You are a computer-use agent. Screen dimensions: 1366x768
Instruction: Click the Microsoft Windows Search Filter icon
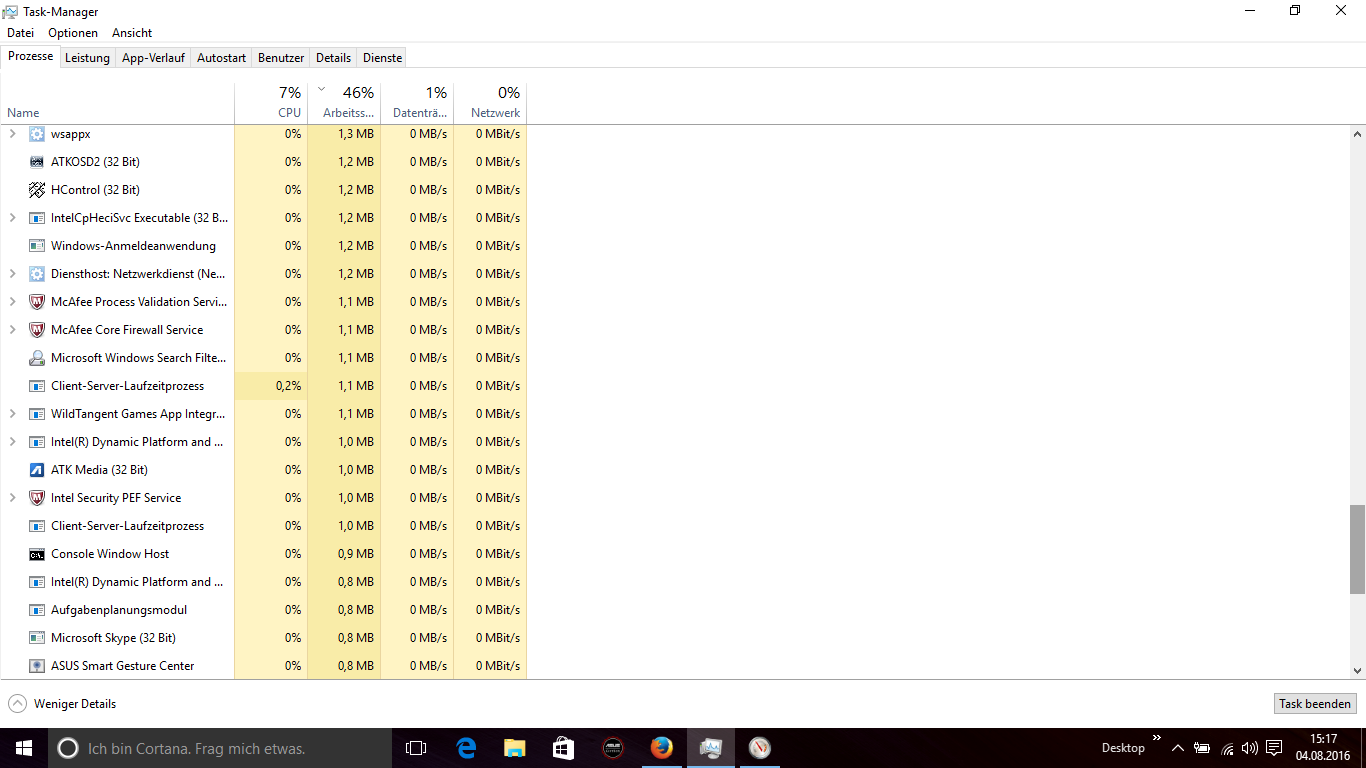tap(37, 358)
